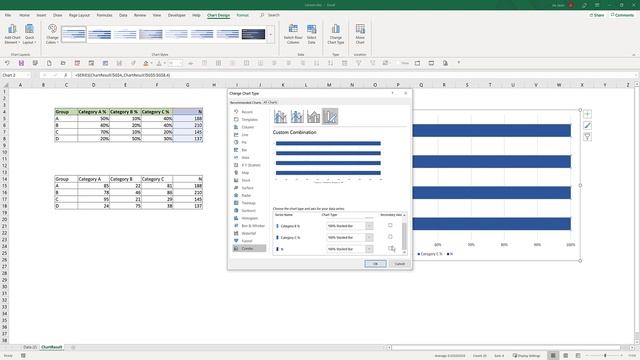The image size is (640, 360).
Task: Toggle Secondary Axis for Category C %
Action: [390, 237]
